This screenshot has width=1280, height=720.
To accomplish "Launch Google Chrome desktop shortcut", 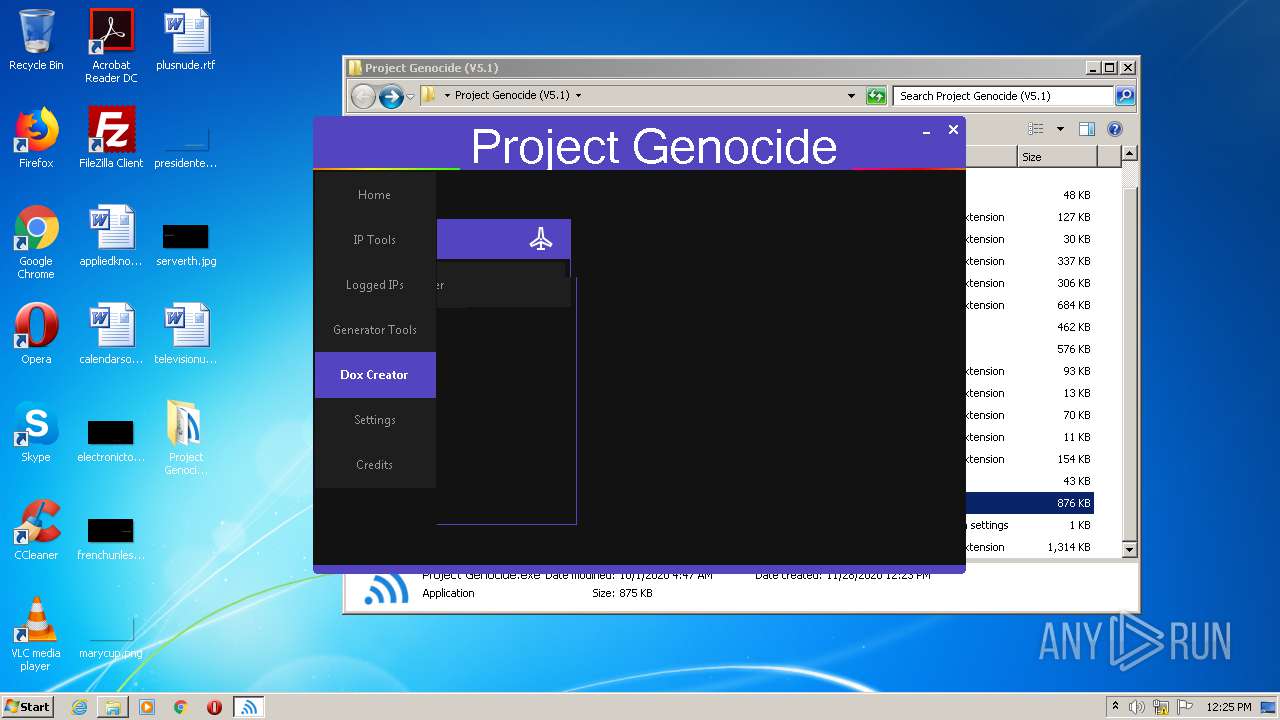I will (36, 242).
